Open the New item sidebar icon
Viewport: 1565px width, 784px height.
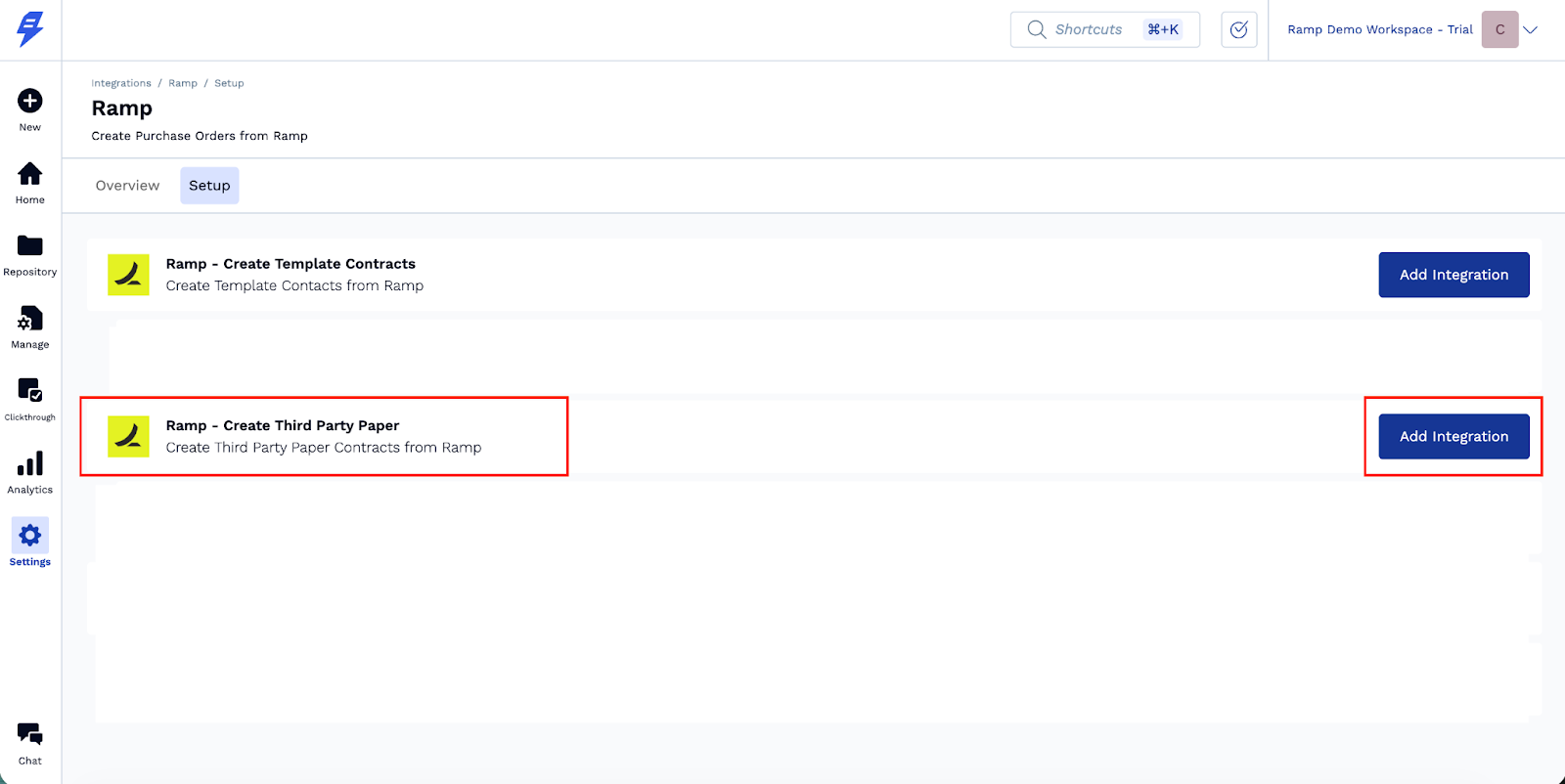pos(30,101)
